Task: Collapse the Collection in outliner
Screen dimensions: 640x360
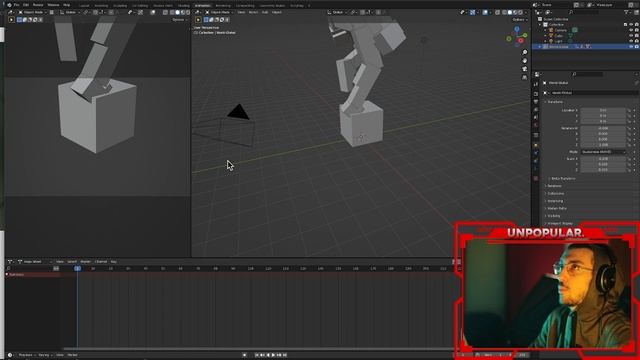Action: point(540,24)
